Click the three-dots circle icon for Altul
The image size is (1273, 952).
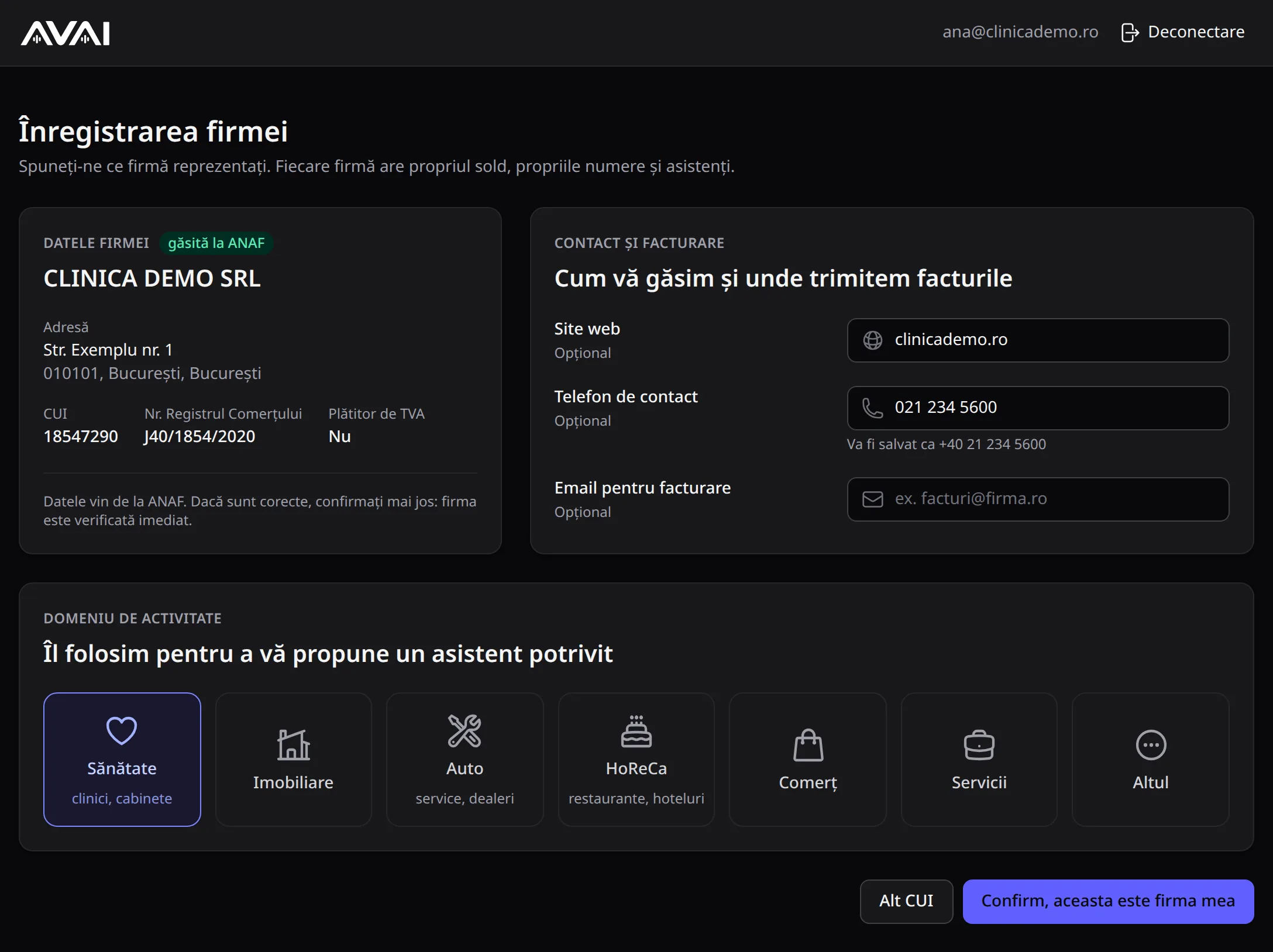pos(1151,744)
